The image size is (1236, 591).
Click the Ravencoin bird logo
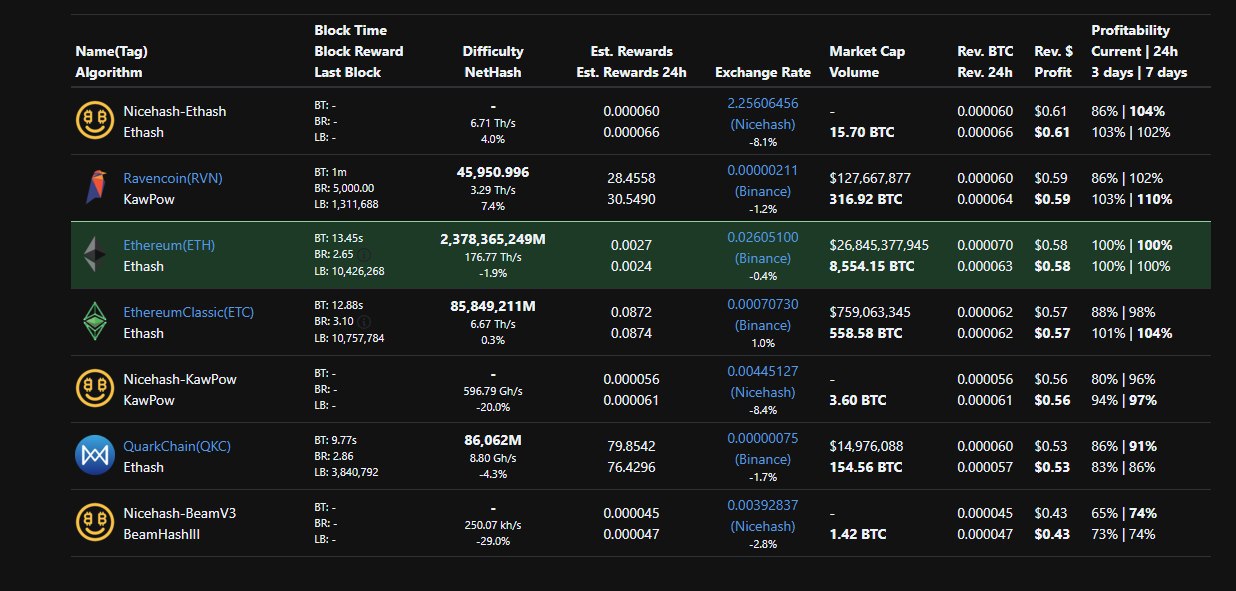[95, 188]
